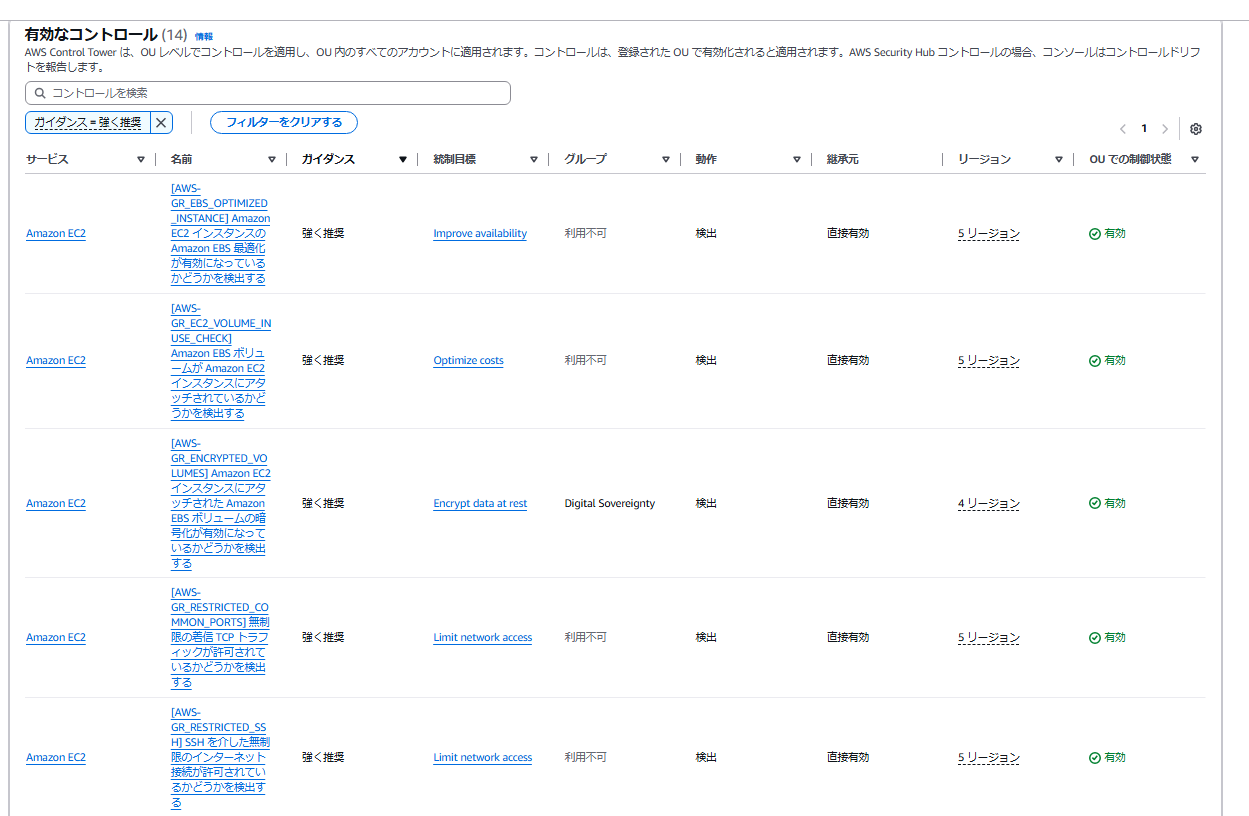Image resolution: width=1249 pixels, height=816 pixels.
Task: Open the table preferences gear icon
Action: pos(1196,129)
